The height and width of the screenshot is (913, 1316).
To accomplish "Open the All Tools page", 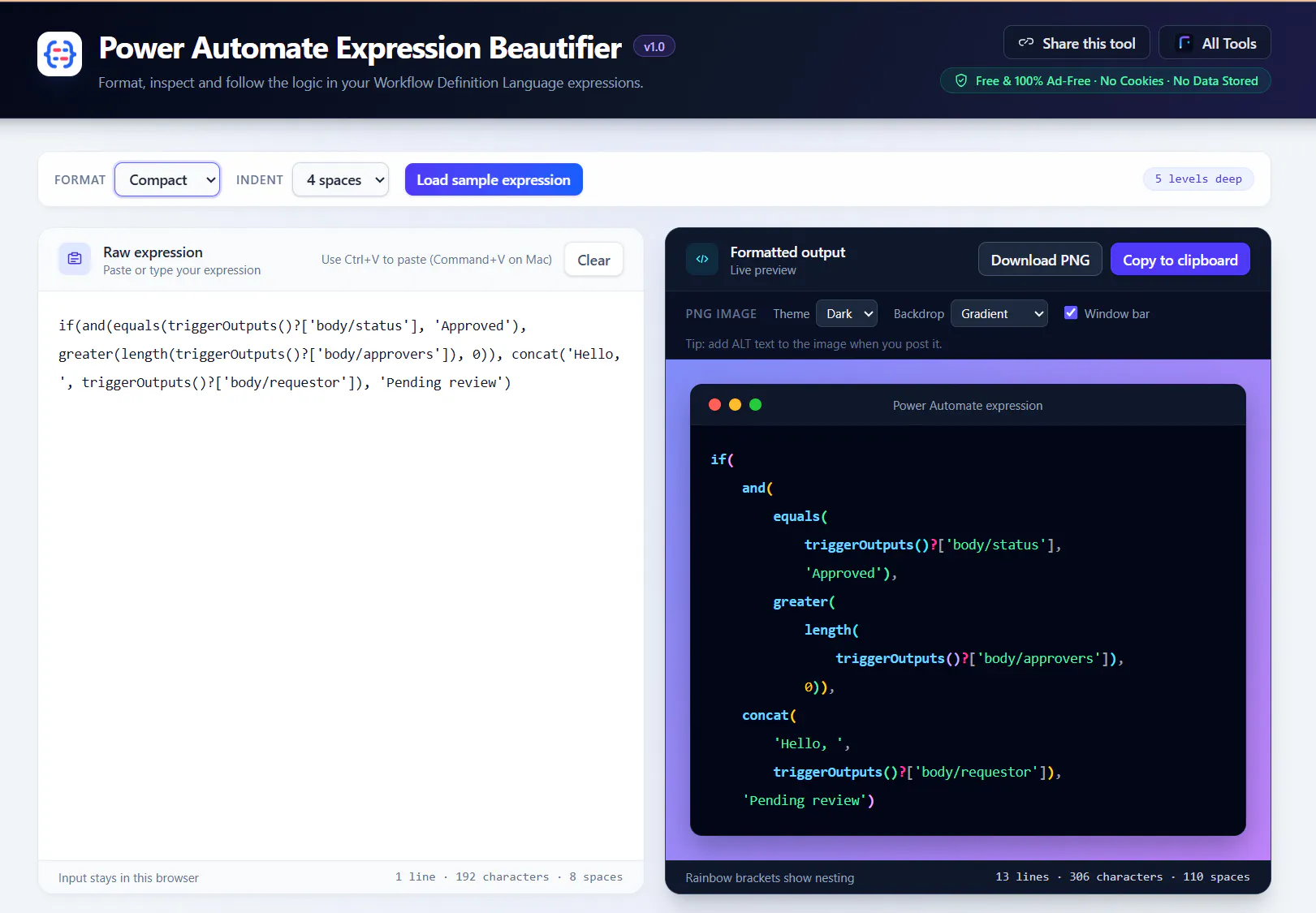I will click(1215, 43).
